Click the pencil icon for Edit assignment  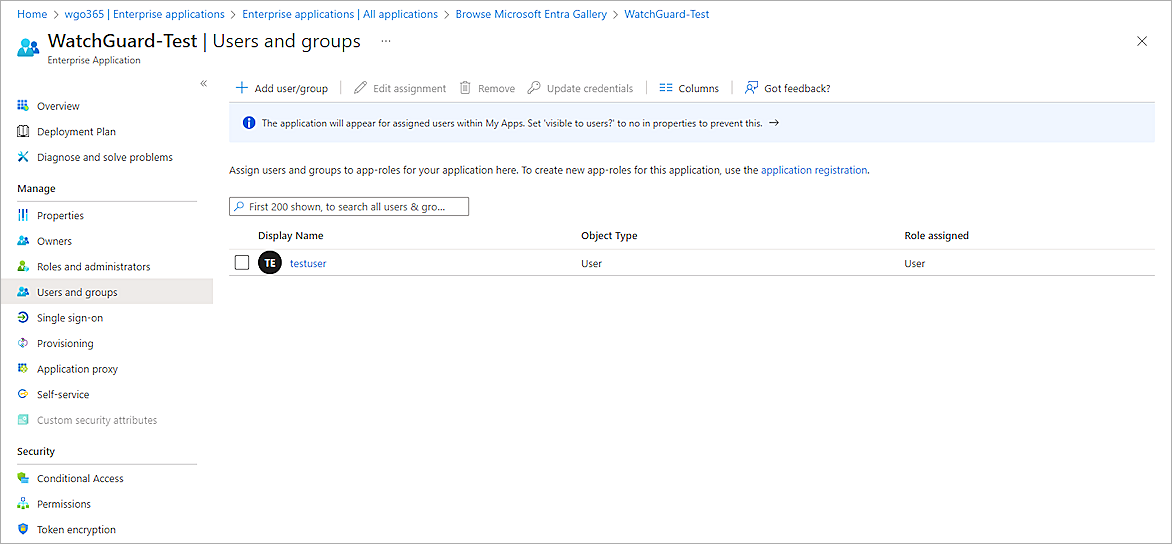tap(360, 87)
